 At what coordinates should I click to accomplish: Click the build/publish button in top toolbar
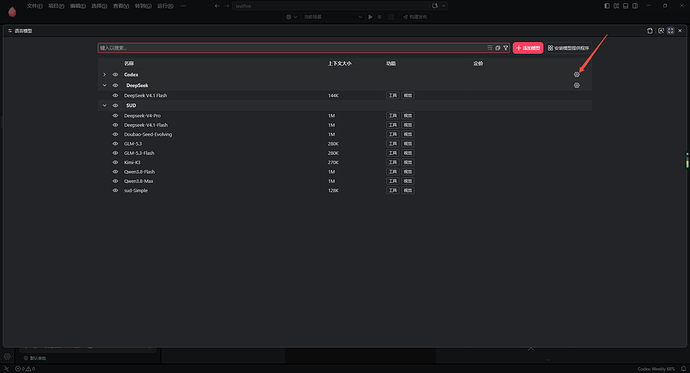click(x=415, y=17)
